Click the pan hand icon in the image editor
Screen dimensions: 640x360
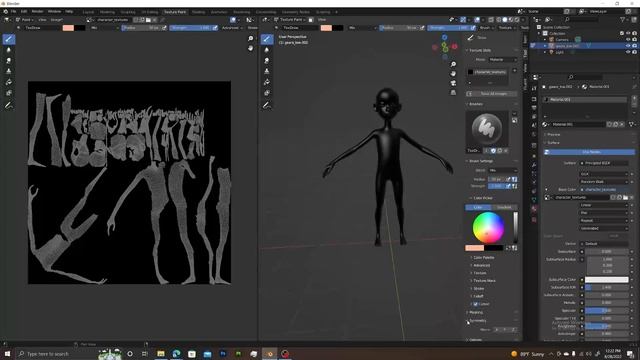click(251, 48)
